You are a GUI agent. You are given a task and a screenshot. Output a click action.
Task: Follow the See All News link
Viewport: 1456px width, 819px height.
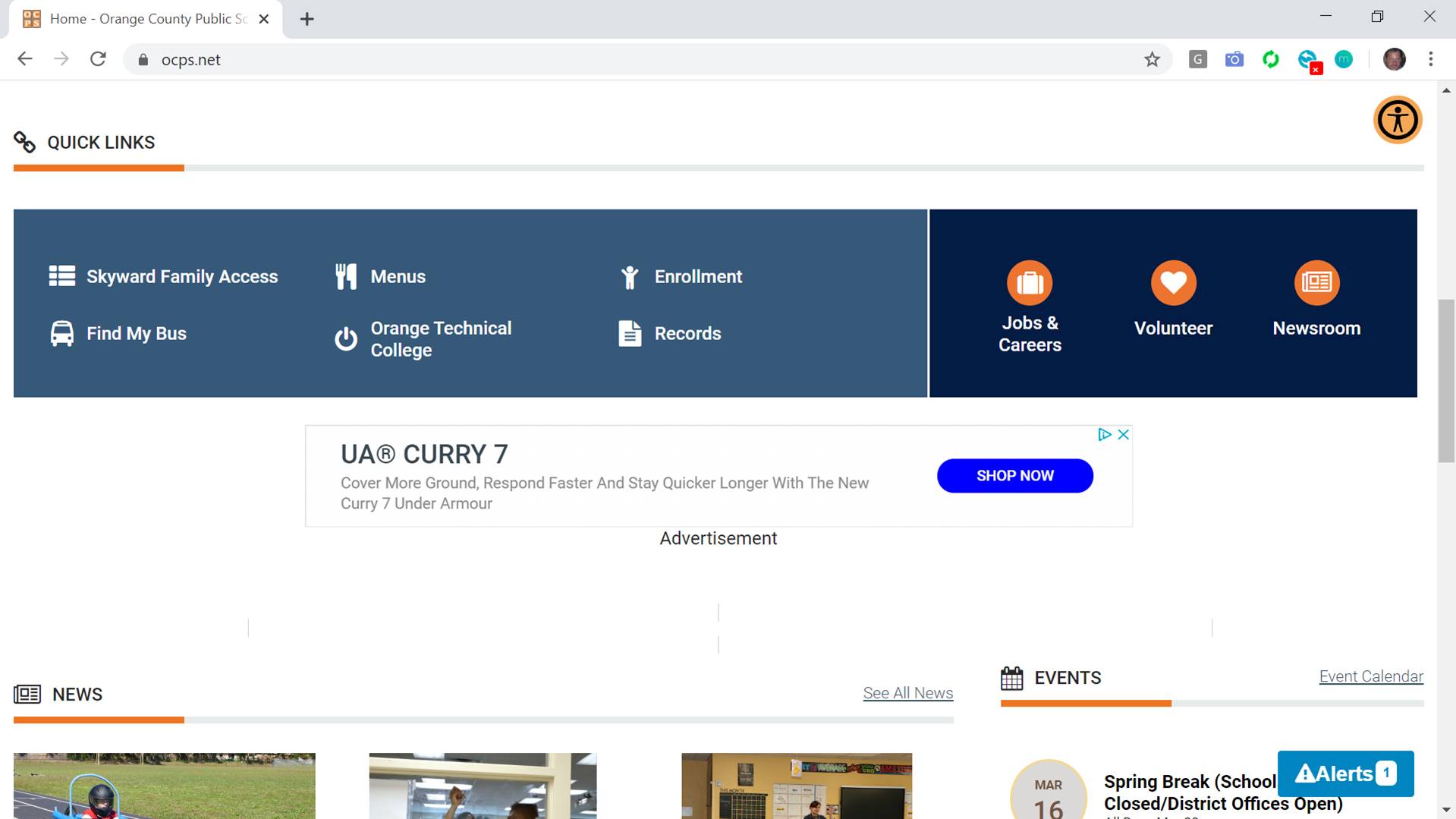907,693
